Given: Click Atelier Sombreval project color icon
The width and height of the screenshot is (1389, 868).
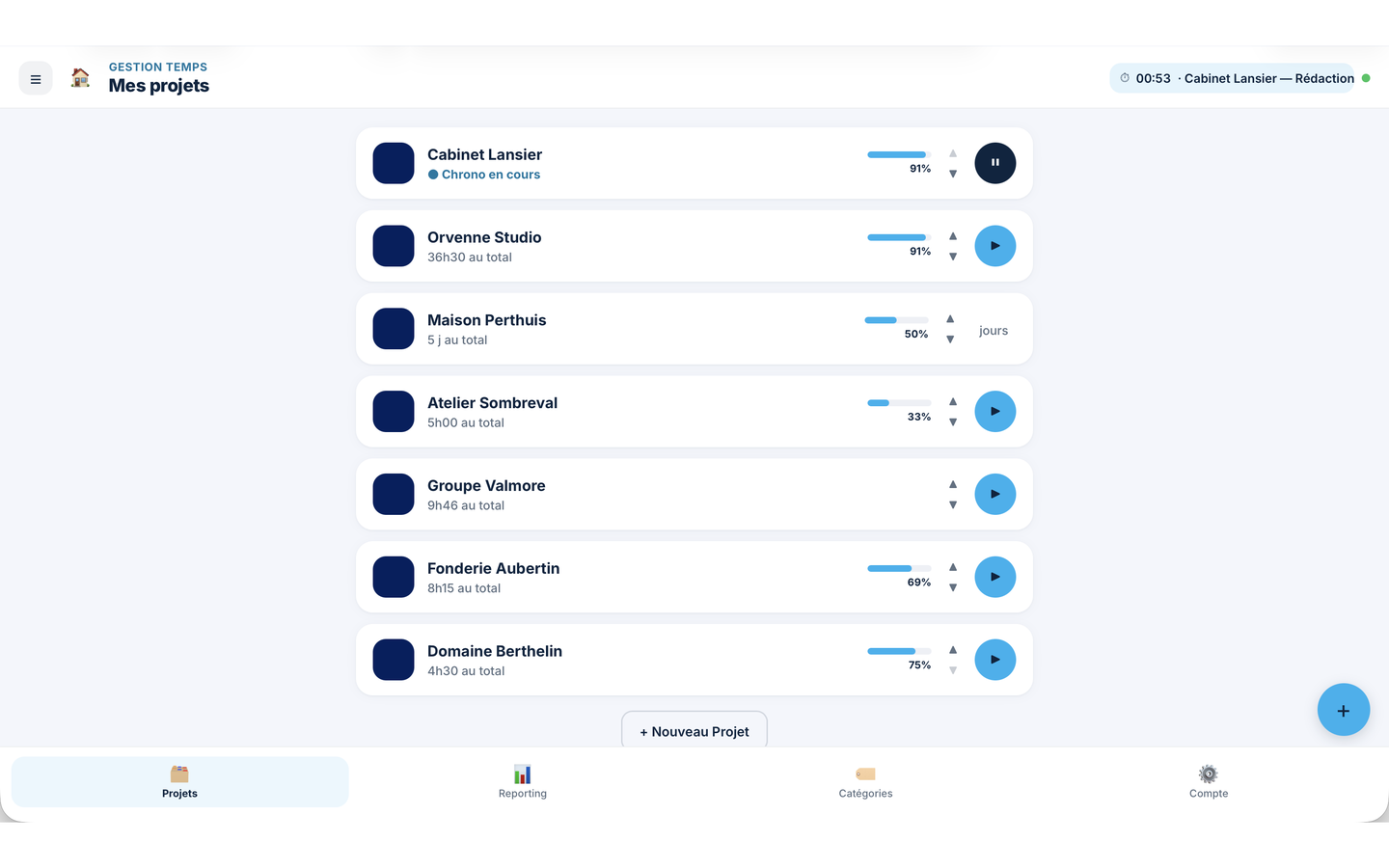Looking at the screenshot, I should pyautogui.click(x=394, y=412).
